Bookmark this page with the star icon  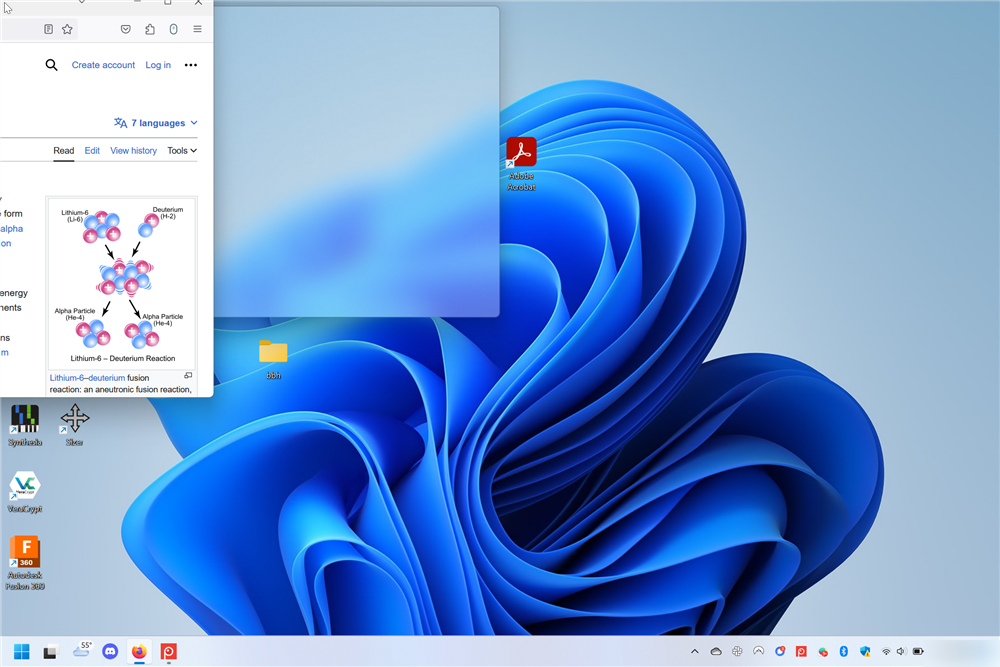pyautogui.click(x=67, y=30)
